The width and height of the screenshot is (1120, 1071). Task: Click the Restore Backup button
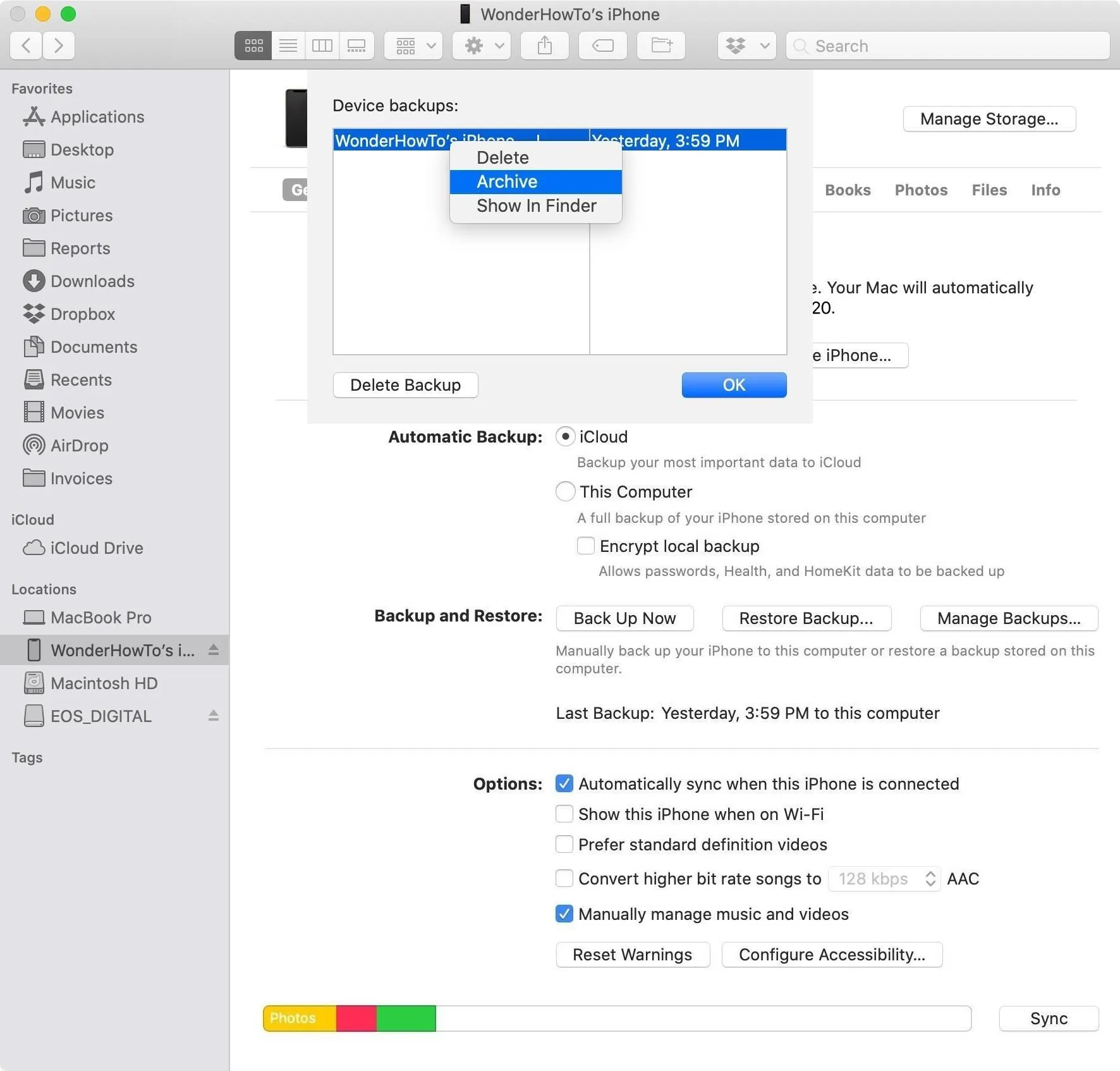tap(807, 618)
